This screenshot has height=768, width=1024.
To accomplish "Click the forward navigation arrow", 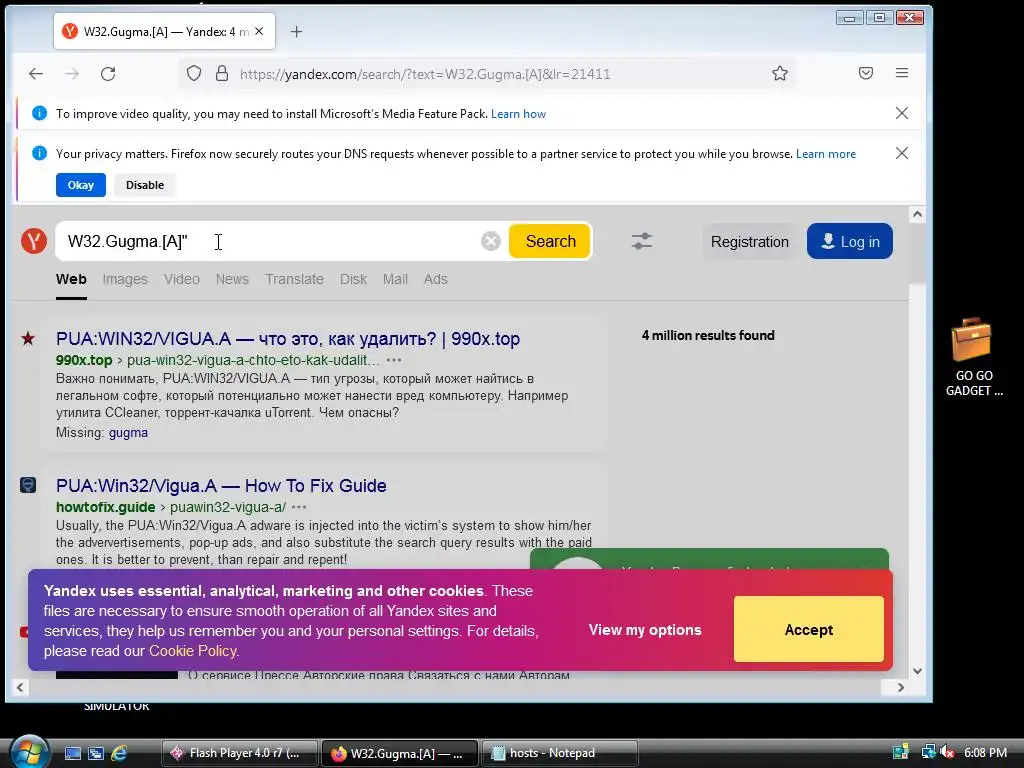I will click(72, 74).
